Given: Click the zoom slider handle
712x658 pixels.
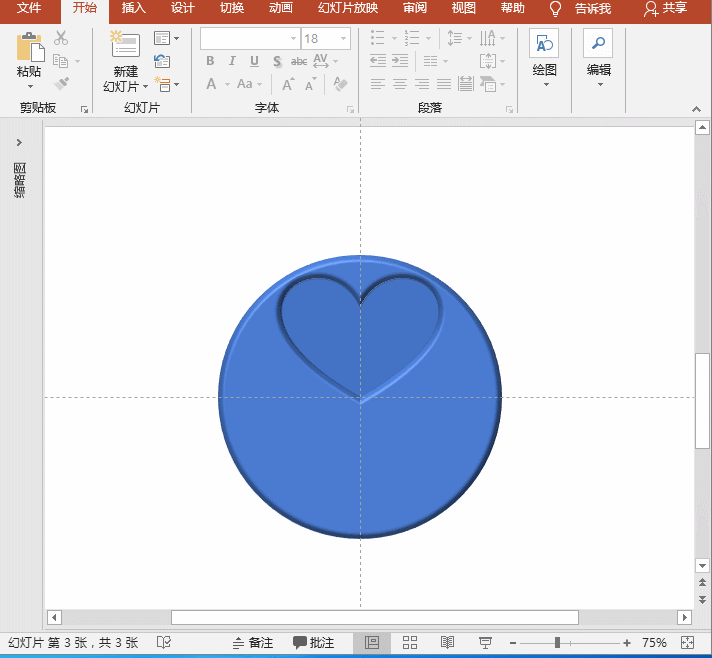Looking at the screenshot, I should (x=557, y=643).
